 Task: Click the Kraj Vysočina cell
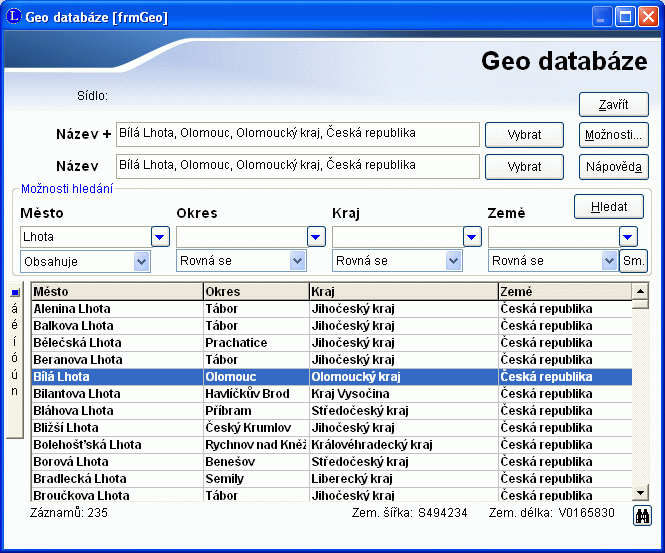(403, 394)
